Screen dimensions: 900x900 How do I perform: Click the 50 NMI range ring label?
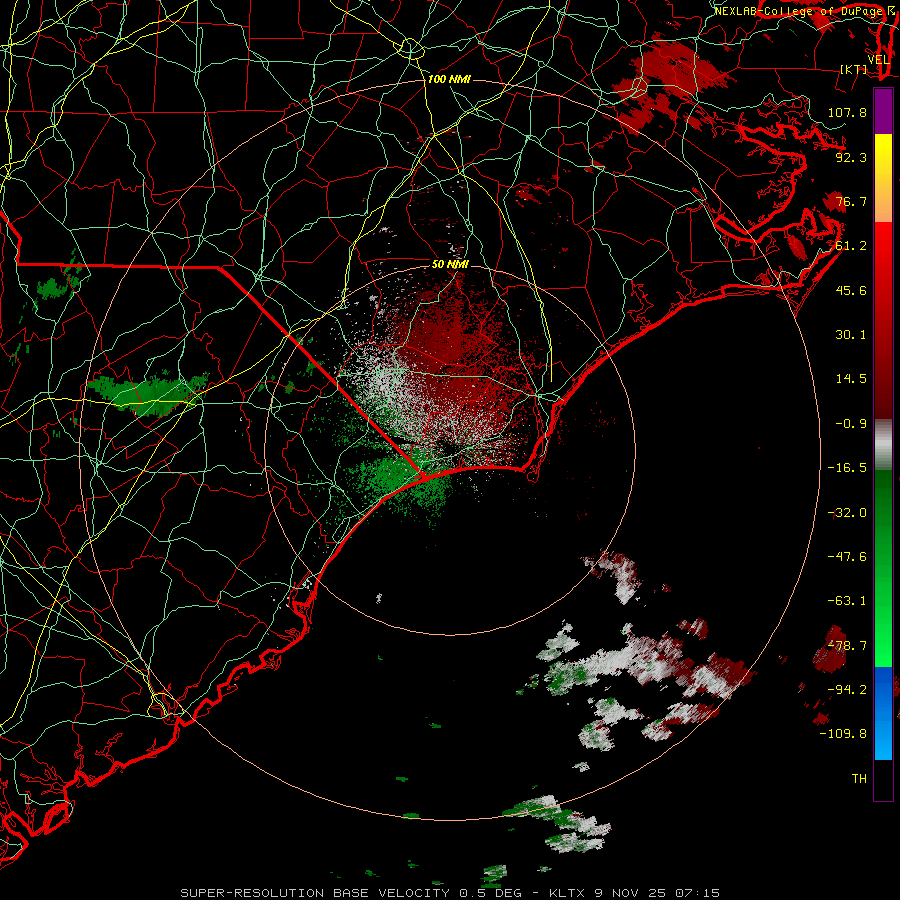451,264
